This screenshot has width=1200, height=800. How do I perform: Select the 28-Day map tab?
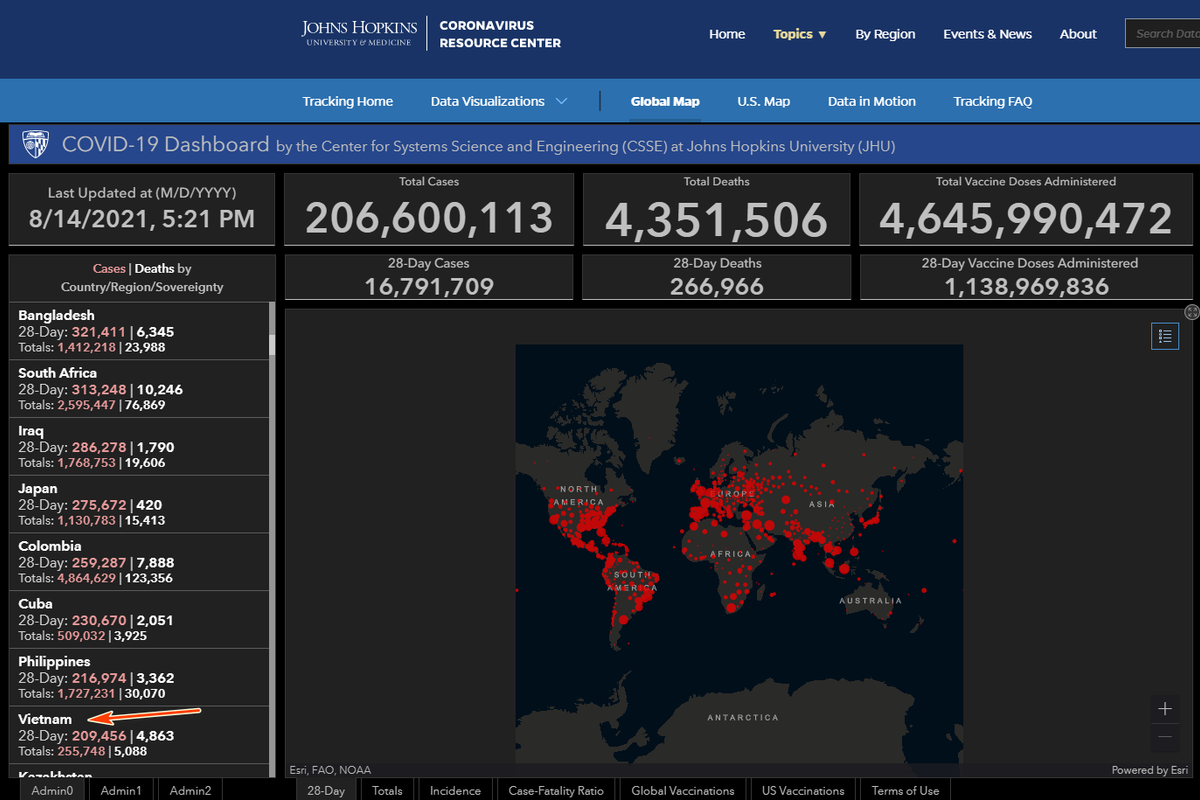click(x=326, y=790)
